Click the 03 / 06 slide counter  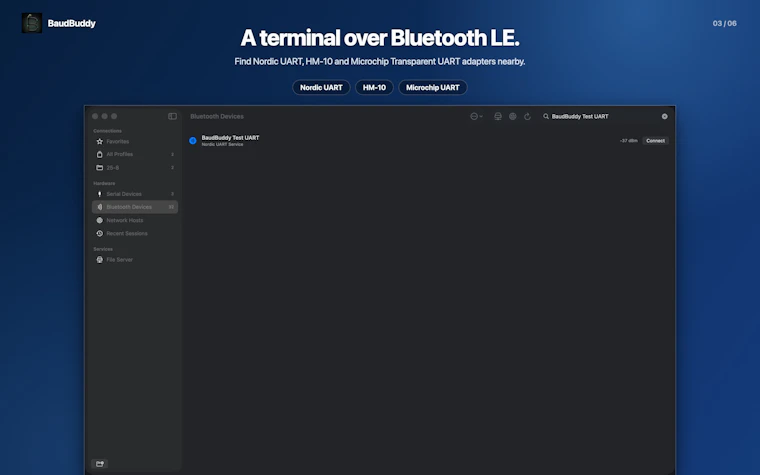(x=725, y=23)
